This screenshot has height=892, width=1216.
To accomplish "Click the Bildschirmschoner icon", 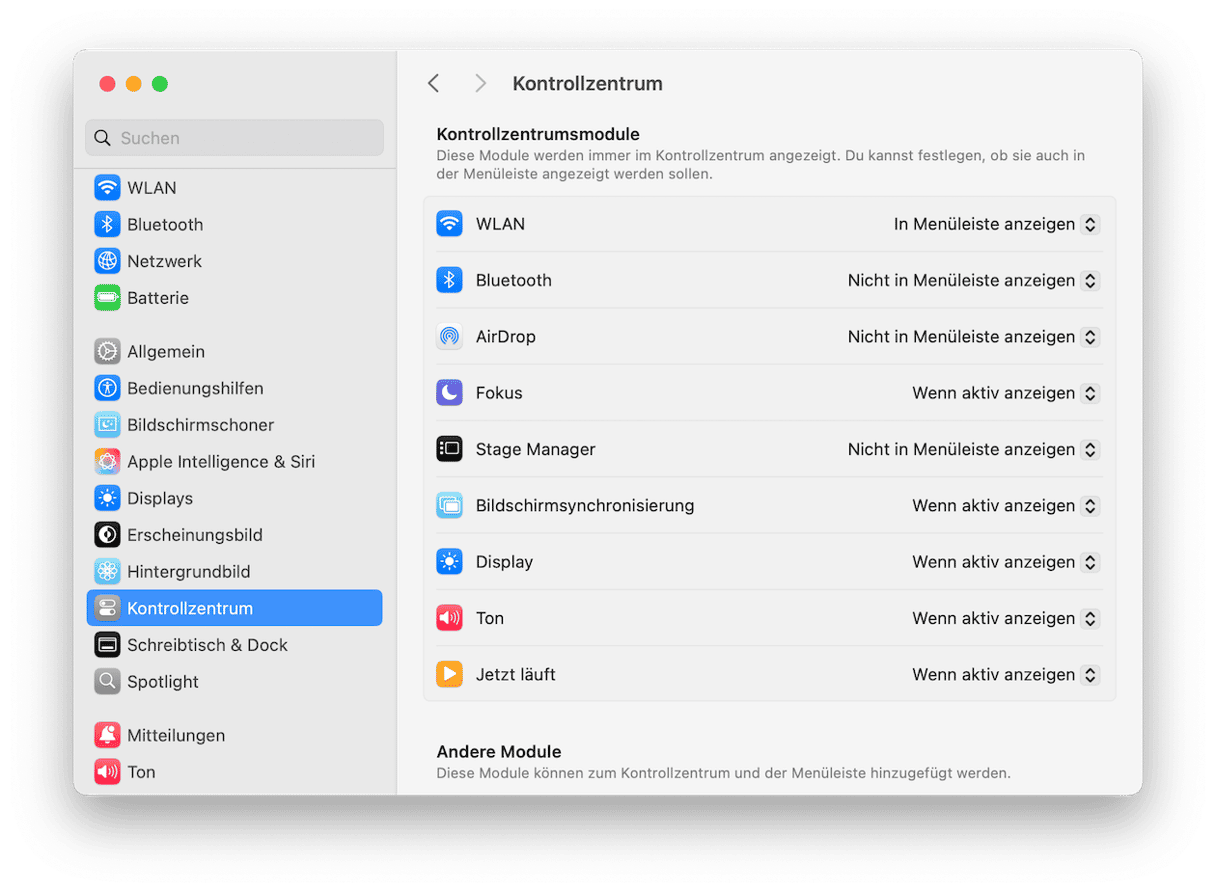I will [107, 425].
